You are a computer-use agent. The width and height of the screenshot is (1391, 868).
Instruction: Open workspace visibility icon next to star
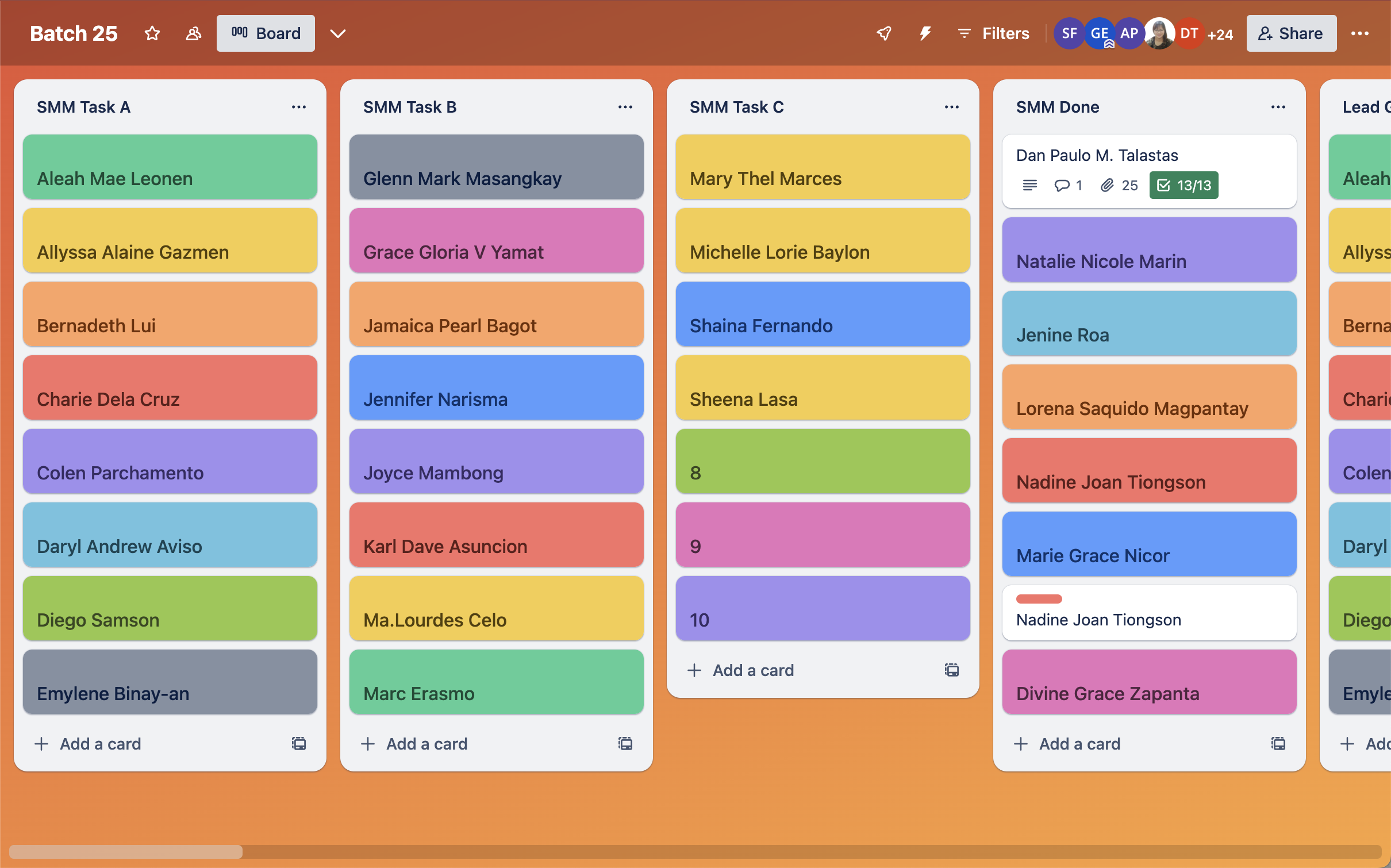[x=194, y=33]
